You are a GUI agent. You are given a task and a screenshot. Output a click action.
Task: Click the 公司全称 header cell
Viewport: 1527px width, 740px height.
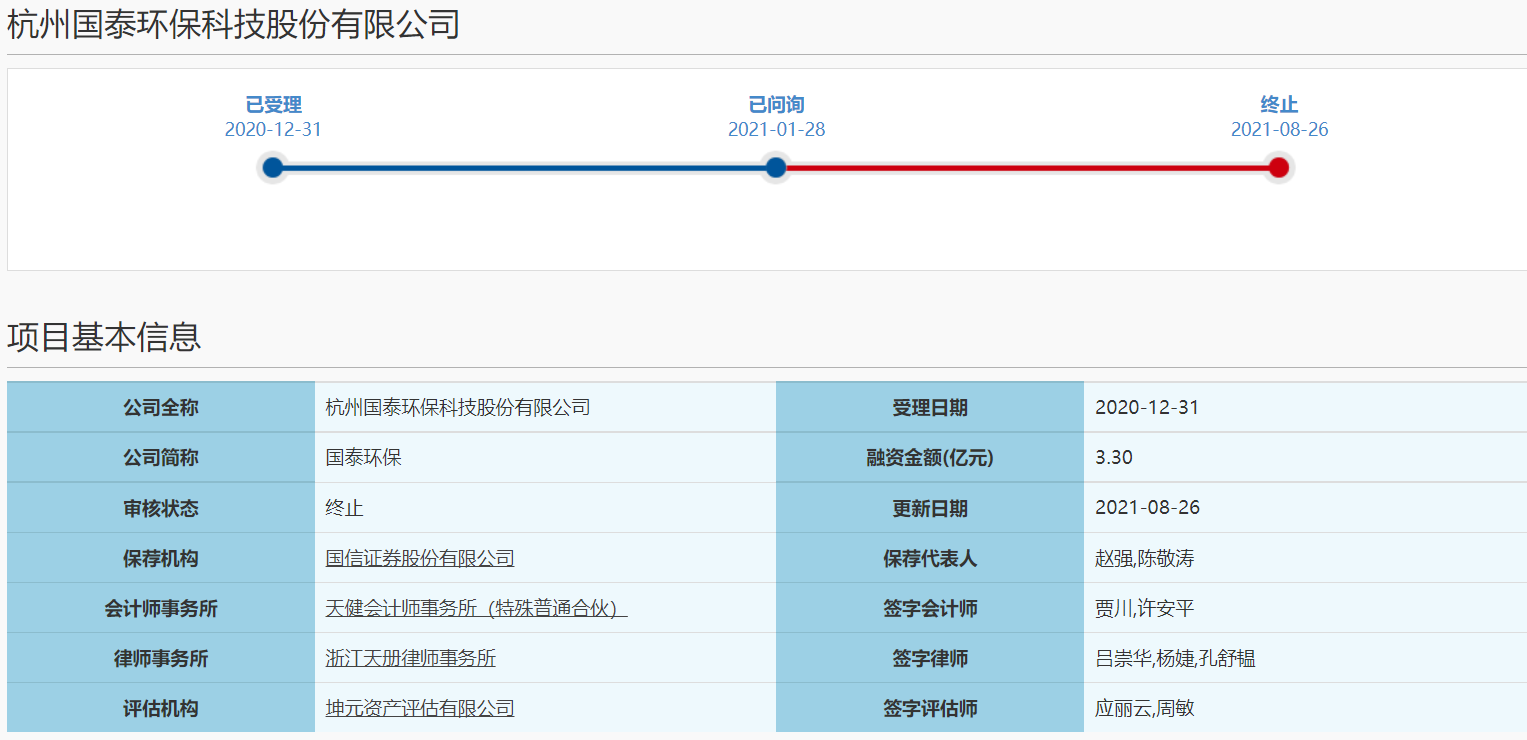[x=161, y=408]
